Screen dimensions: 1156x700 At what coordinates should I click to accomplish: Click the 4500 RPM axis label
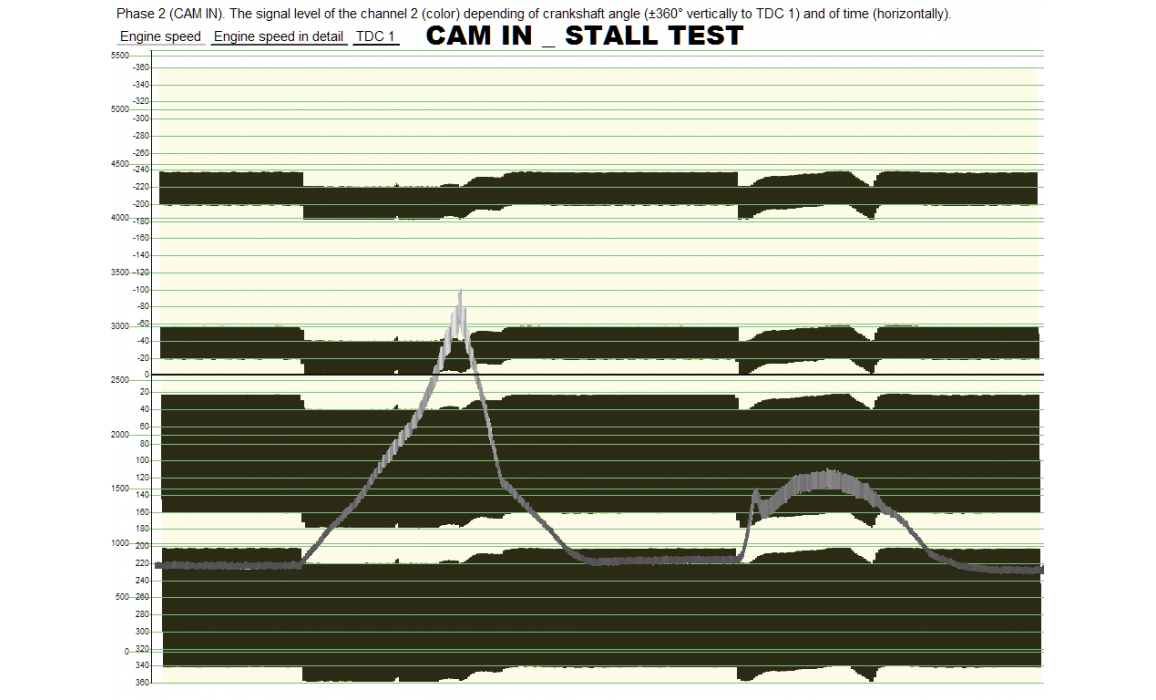120,163
